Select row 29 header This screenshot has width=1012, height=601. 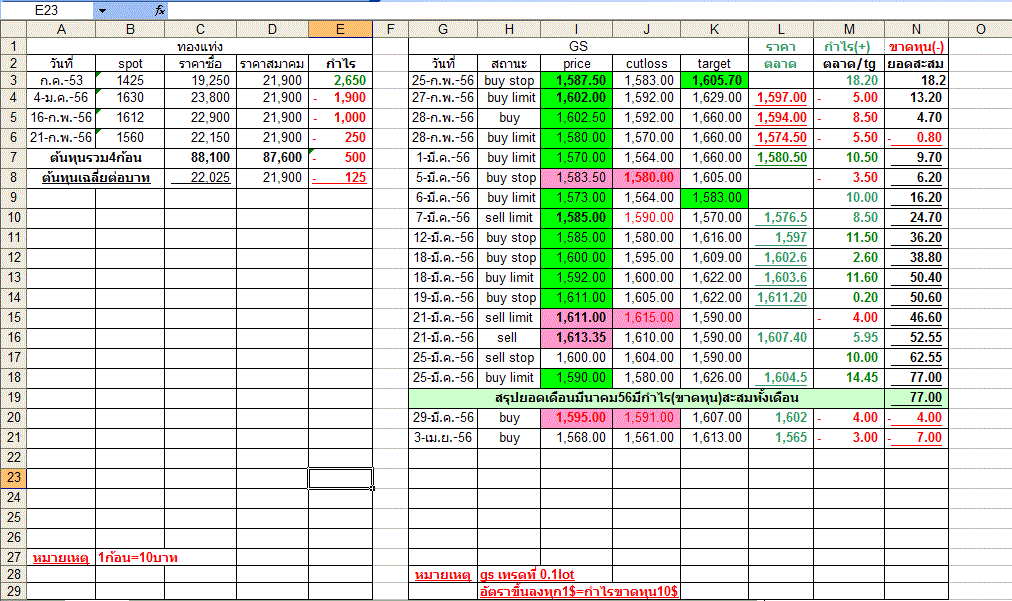pos(13,591)
